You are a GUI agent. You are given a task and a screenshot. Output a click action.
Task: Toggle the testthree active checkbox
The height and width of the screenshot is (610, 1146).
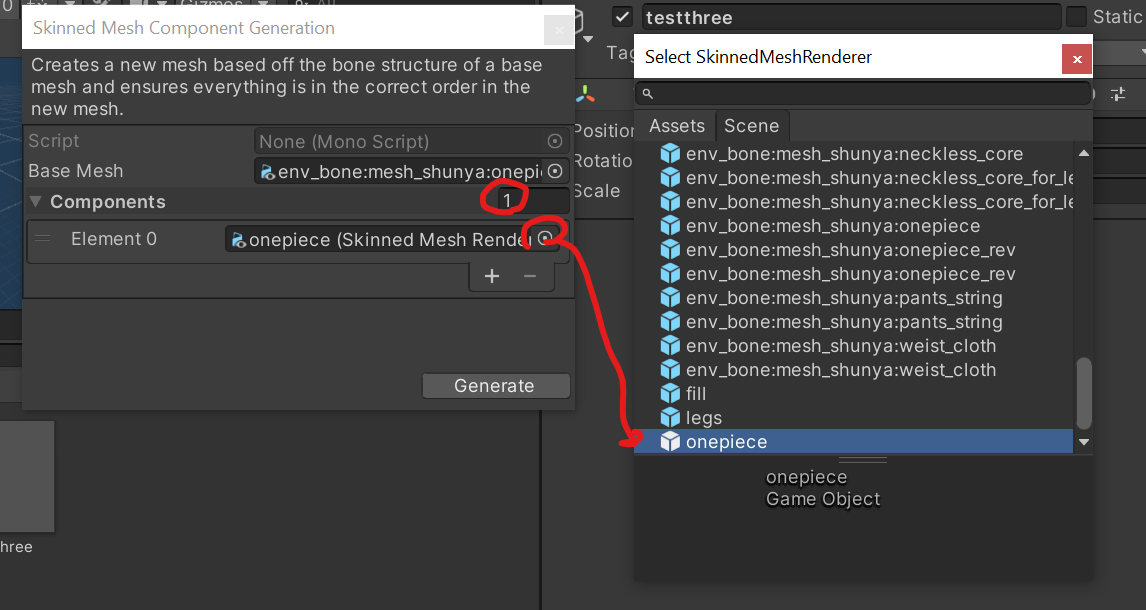click(x=622, y=16)
